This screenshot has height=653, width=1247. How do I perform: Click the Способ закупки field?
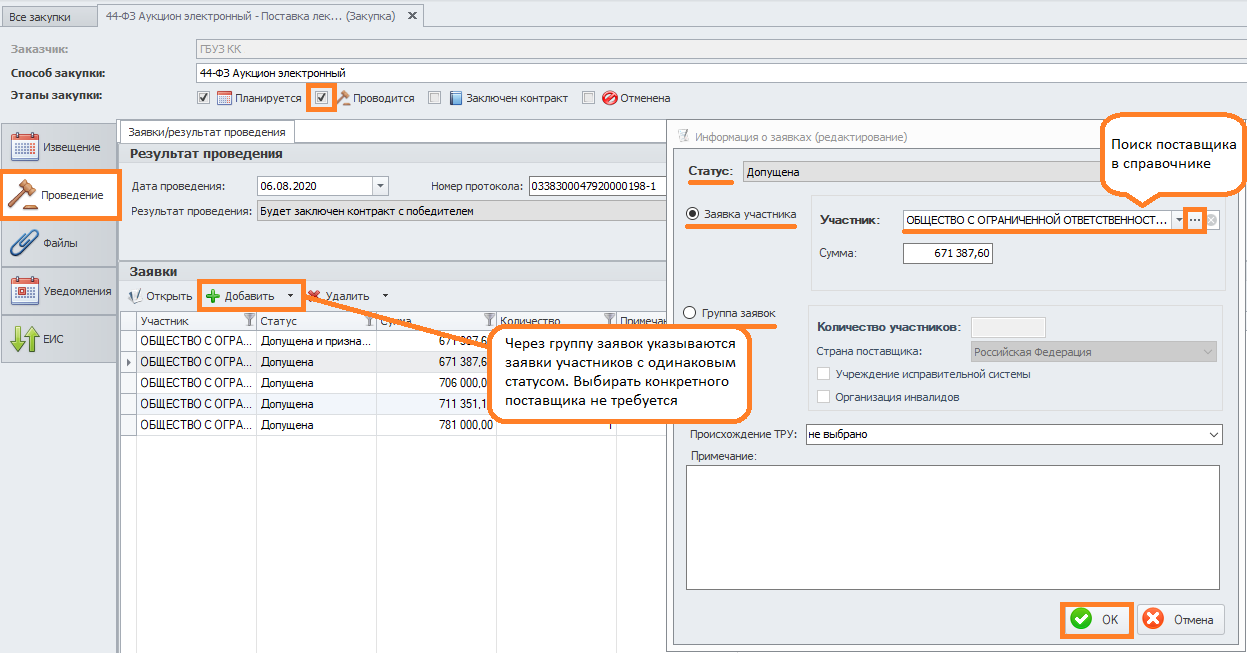coord(720,73)
